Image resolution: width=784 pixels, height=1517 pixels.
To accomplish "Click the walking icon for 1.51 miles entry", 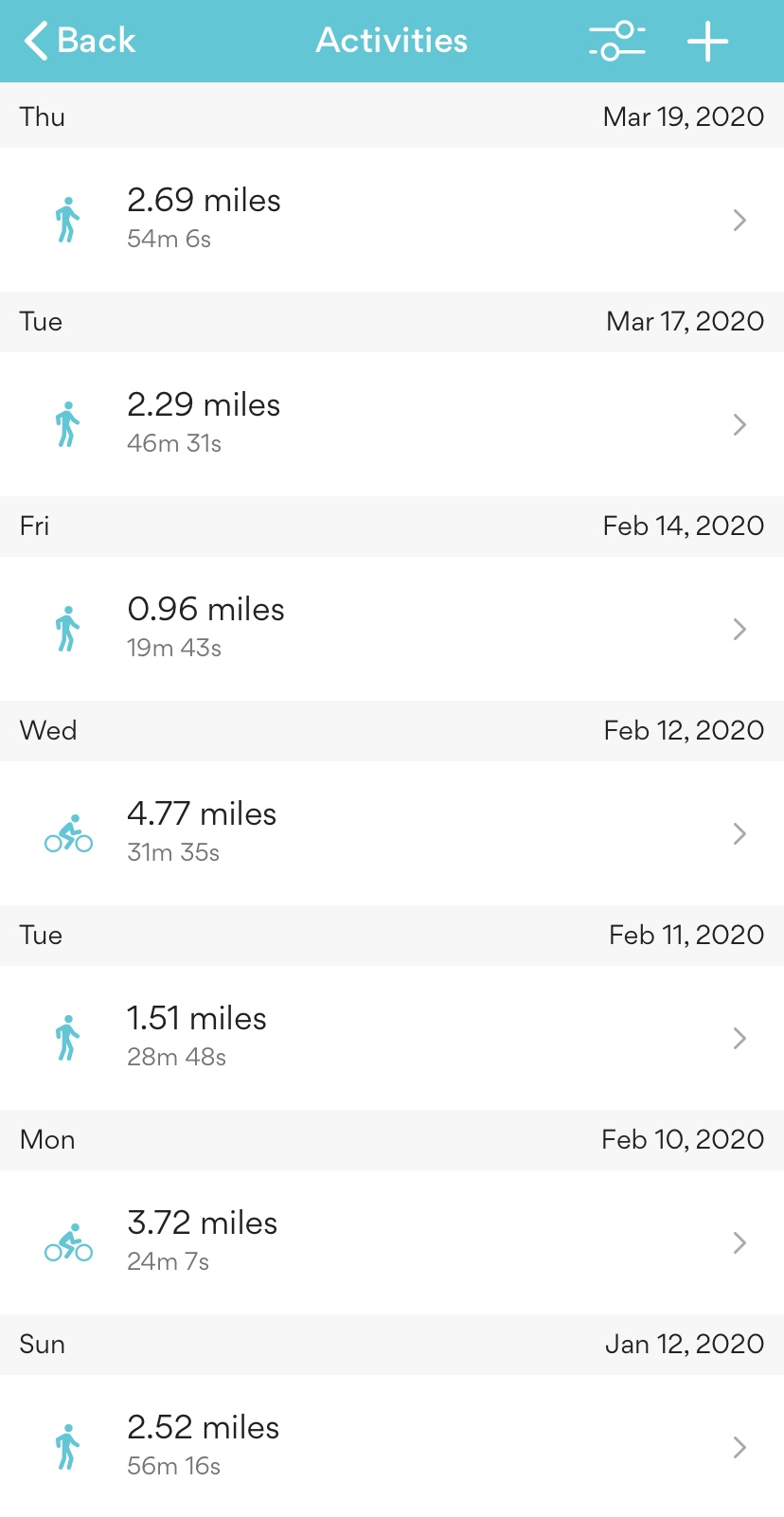I will coord(67,1038).
